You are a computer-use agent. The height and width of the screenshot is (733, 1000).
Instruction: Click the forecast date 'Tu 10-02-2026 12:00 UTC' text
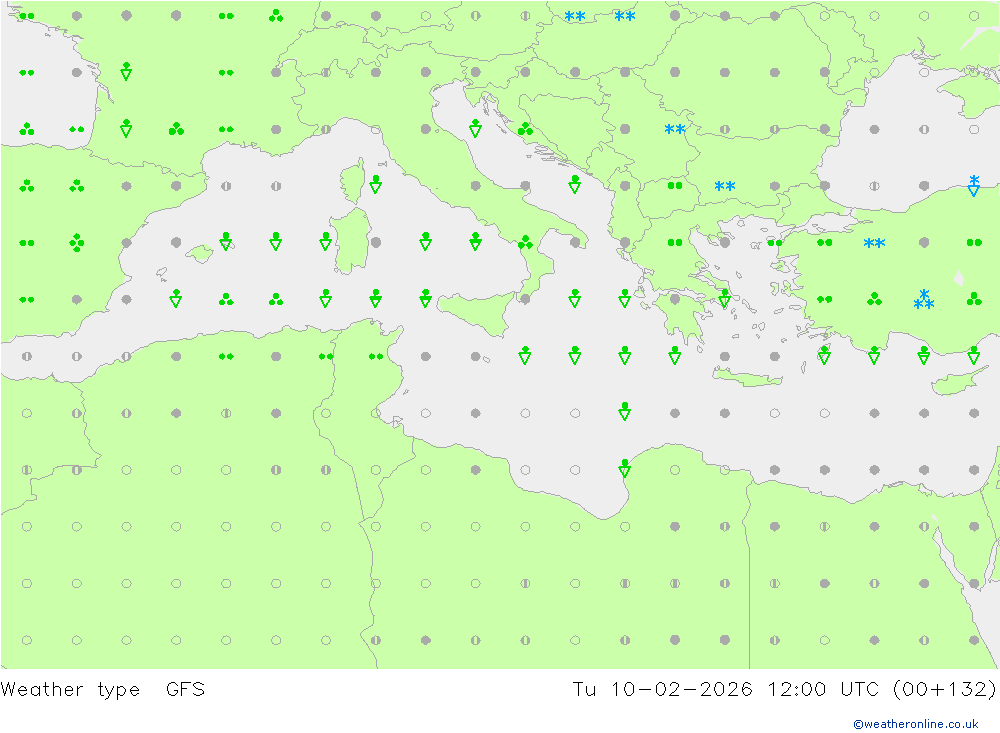point(711,689)
